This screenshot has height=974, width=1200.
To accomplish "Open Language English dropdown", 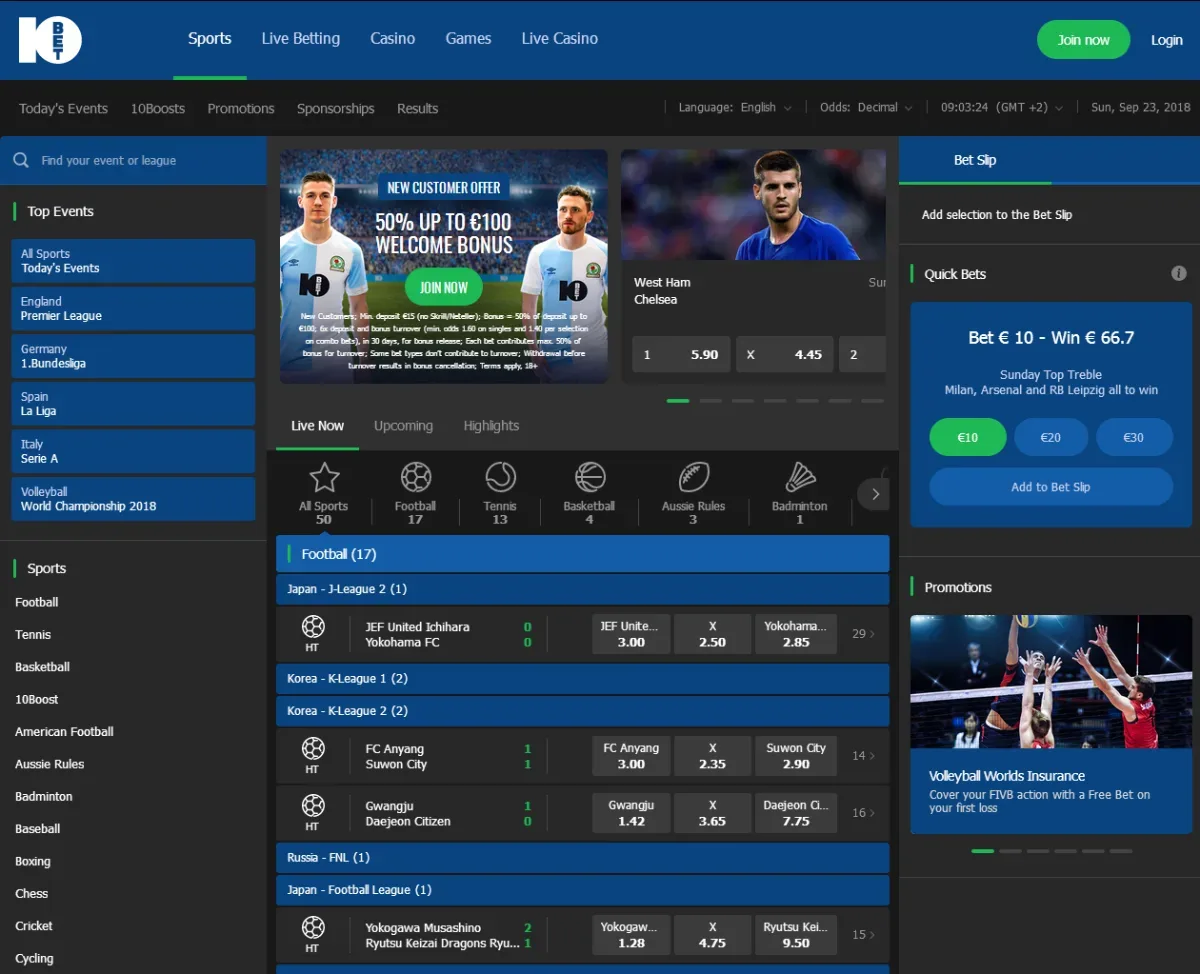I will 735,108.
